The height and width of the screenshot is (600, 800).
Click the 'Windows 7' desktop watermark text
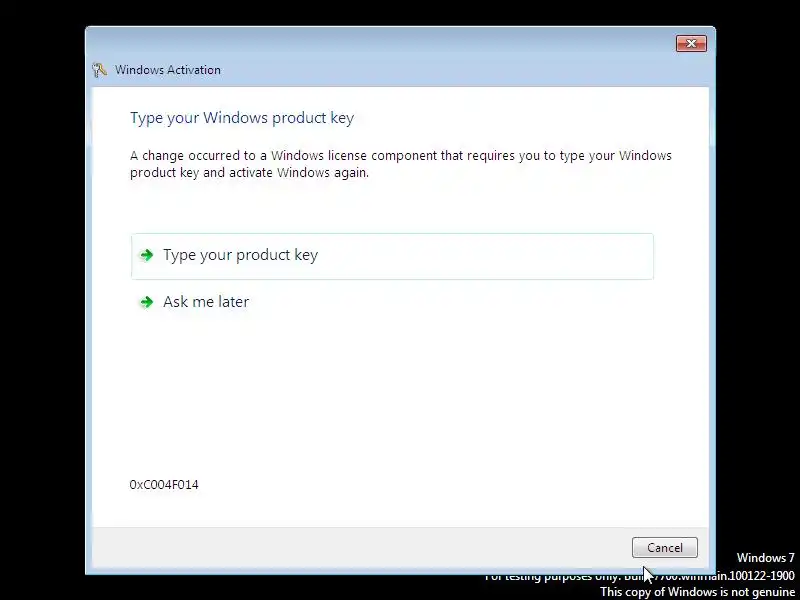765,558
